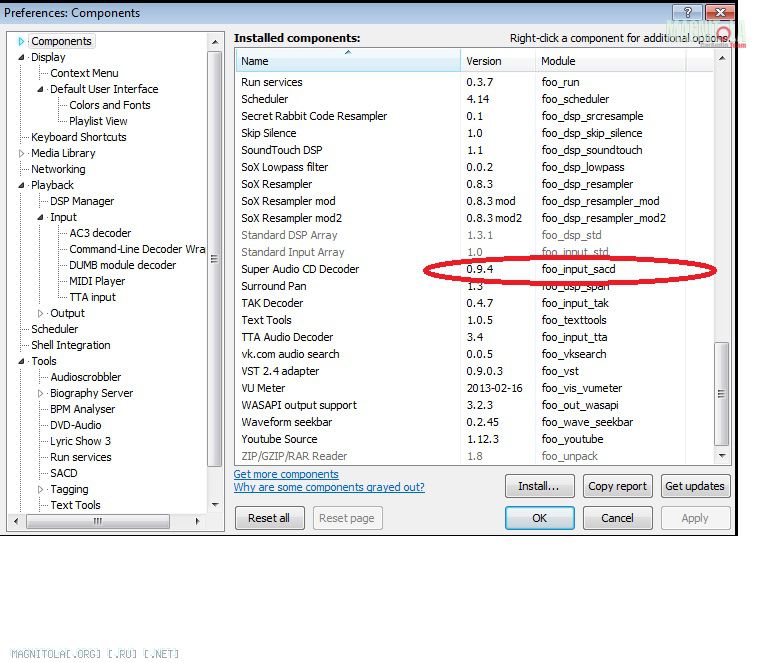Click Get more components link
Image resolution: width=766 pixels, height=663 pixels.
pos(286,474)
